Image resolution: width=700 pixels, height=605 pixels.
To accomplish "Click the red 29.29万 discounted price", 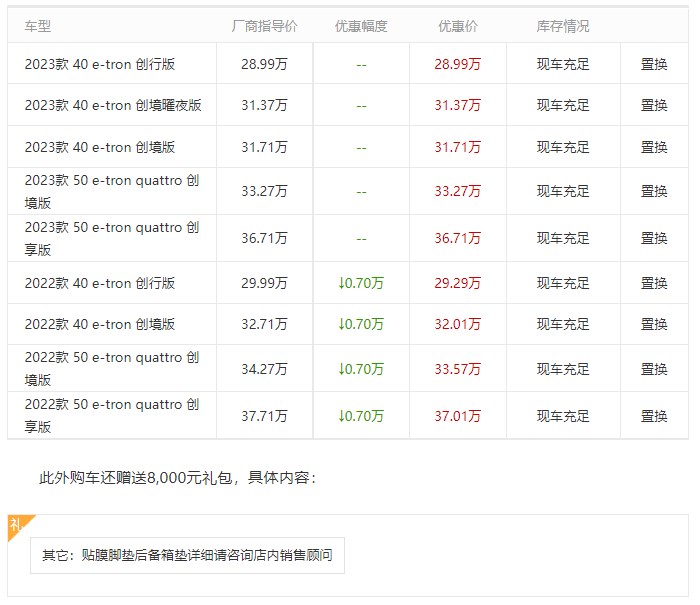I will click(458, 283).
